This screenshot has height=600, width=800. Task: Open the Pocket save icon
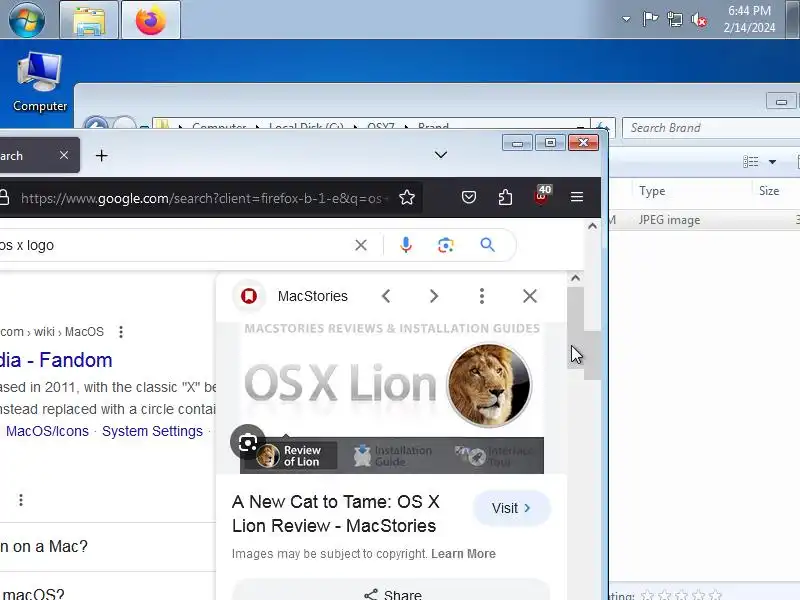(468, 197)
